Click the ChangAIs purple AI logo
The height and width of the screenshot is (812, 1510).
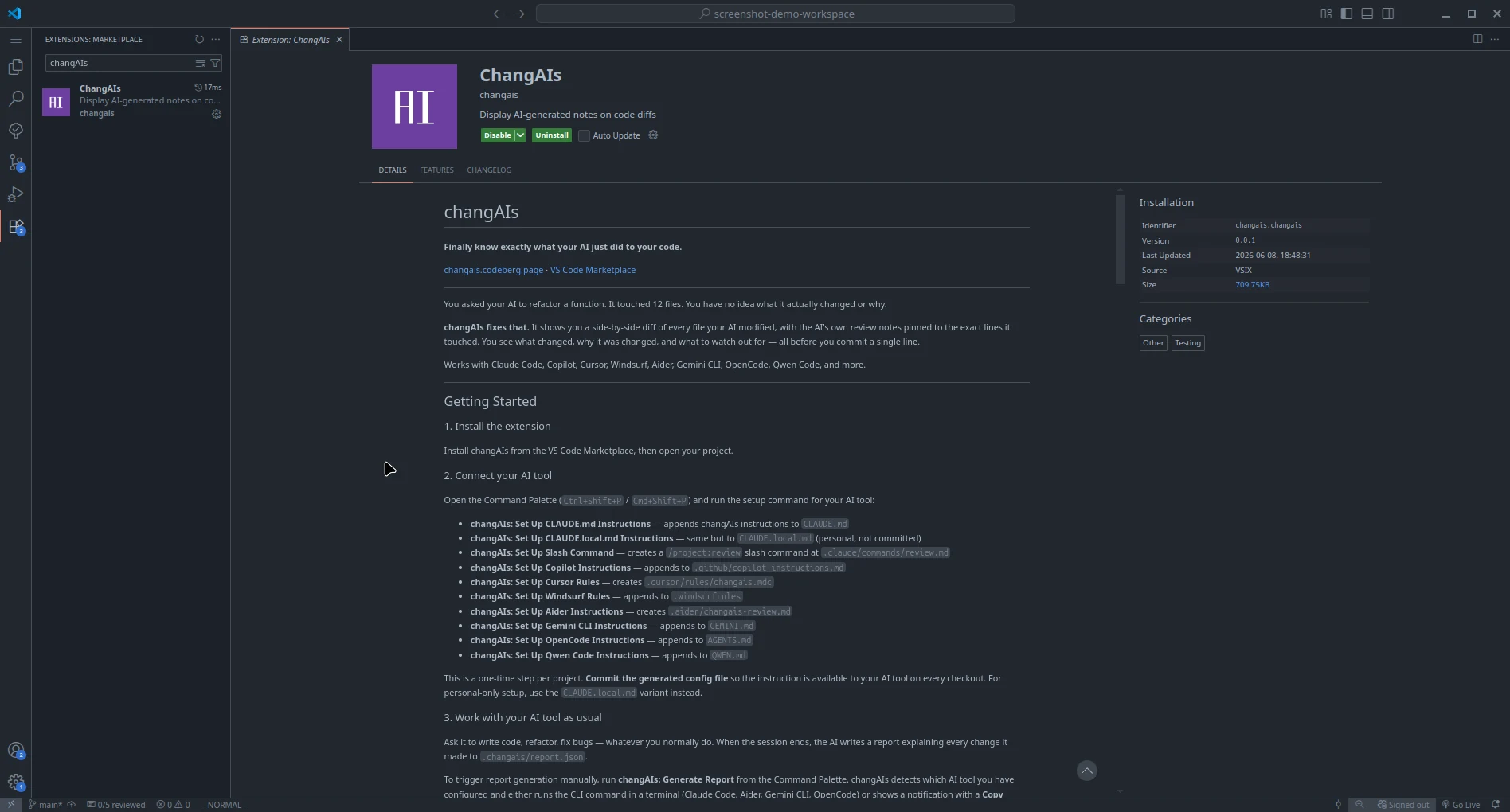[414, 107]
